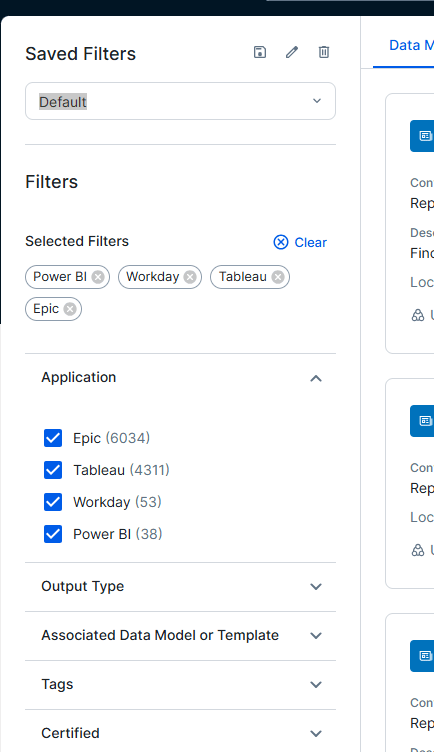Click the Epic (6034) label text
Viewport: 434px width, 752px height.
click(x=111, y=438)
